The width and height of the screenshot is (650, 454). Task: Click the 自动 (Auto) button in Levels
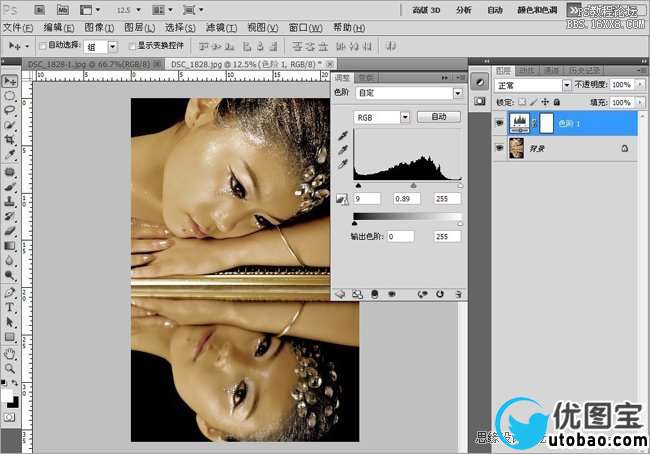[439, 117]
